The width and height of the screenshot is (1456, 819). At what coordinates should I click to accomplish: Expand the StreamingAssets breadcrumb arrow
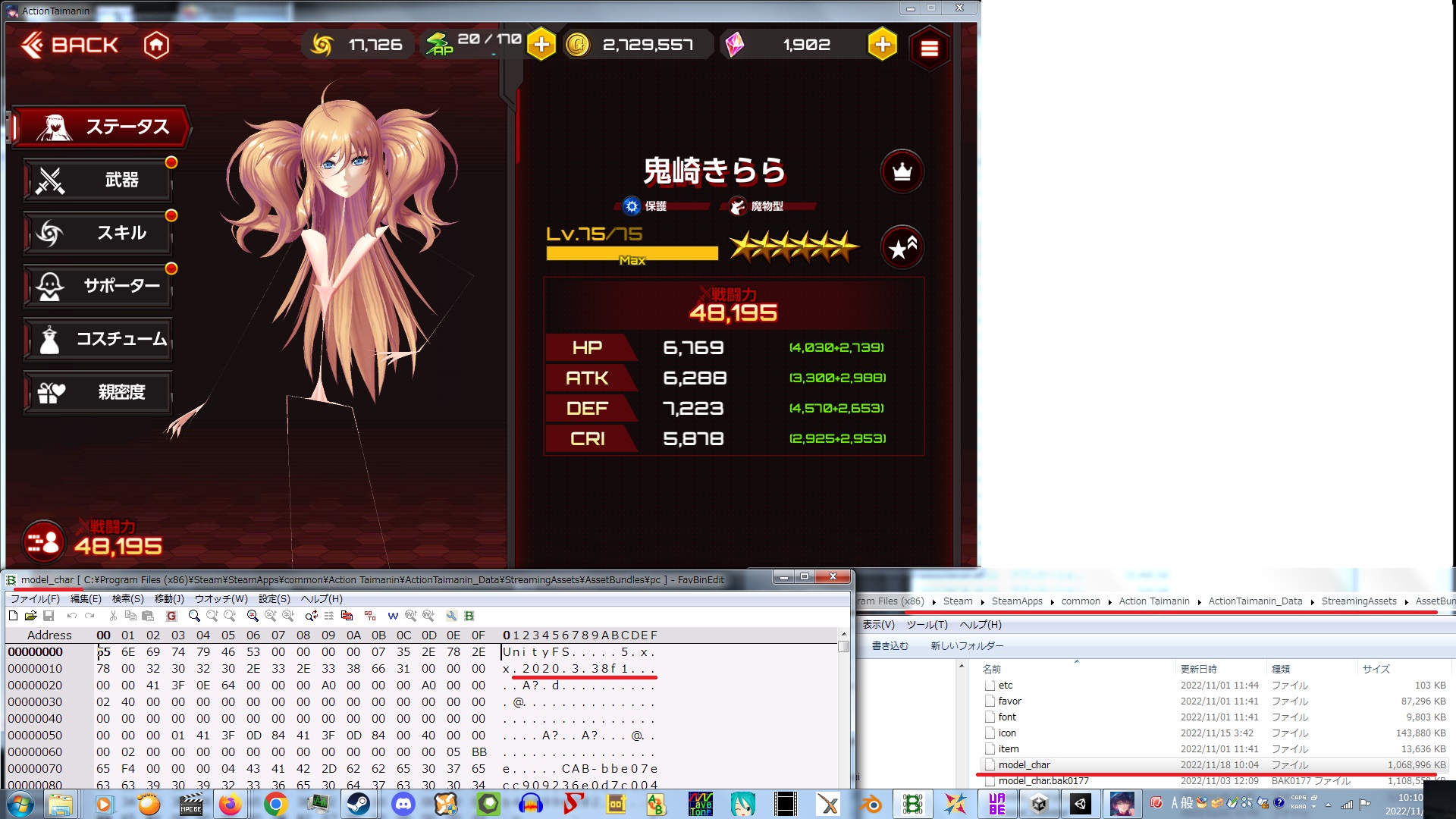click(x=1406, y=602)
